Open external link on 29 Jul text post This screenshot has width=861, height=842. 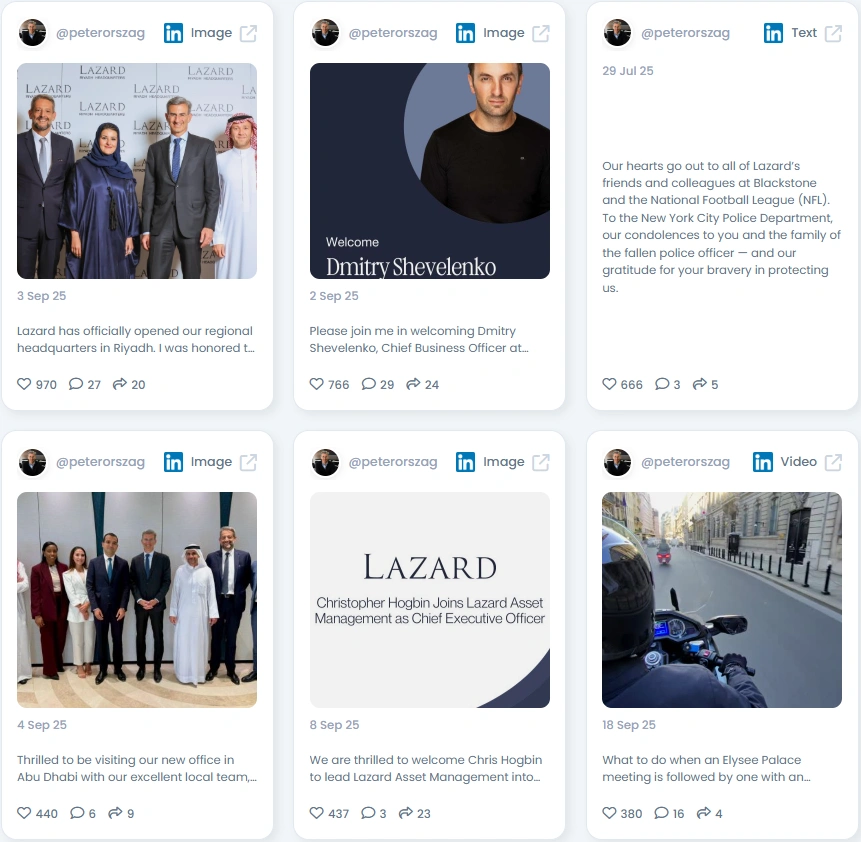pos(833,34)
